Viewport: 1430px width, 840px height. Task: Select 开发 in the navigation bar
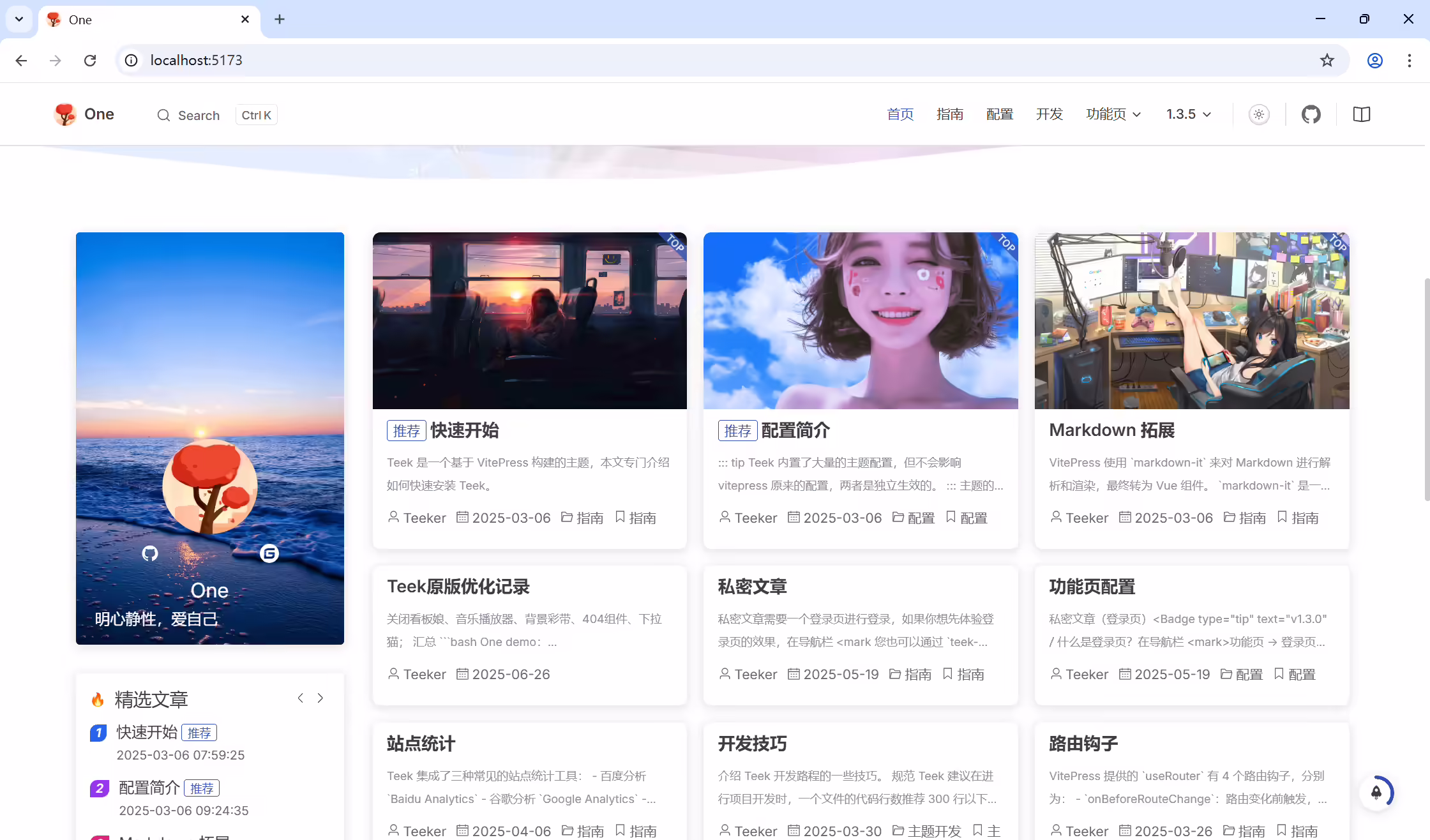click(1050, 114)
